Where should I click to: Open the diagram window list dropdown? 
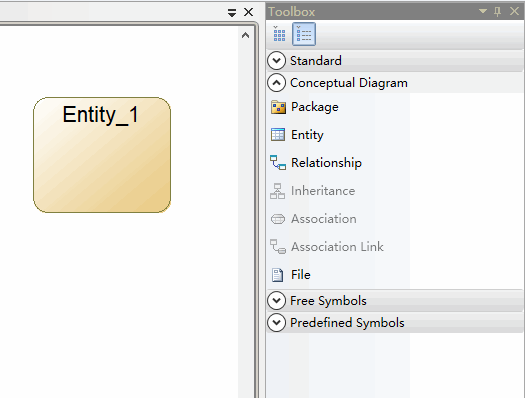(232, 13)
